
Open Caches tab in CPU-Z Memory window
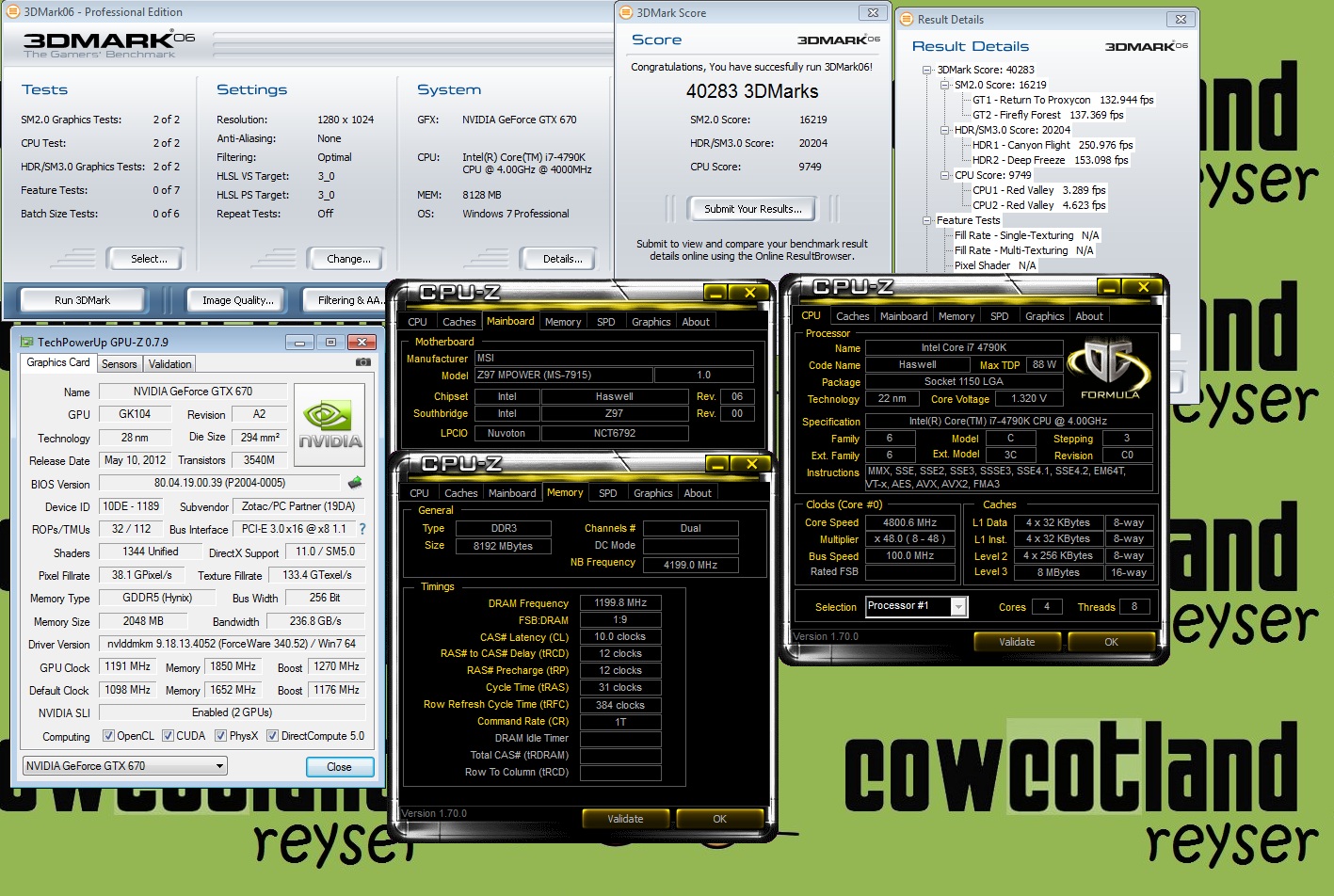pos(461,493)
